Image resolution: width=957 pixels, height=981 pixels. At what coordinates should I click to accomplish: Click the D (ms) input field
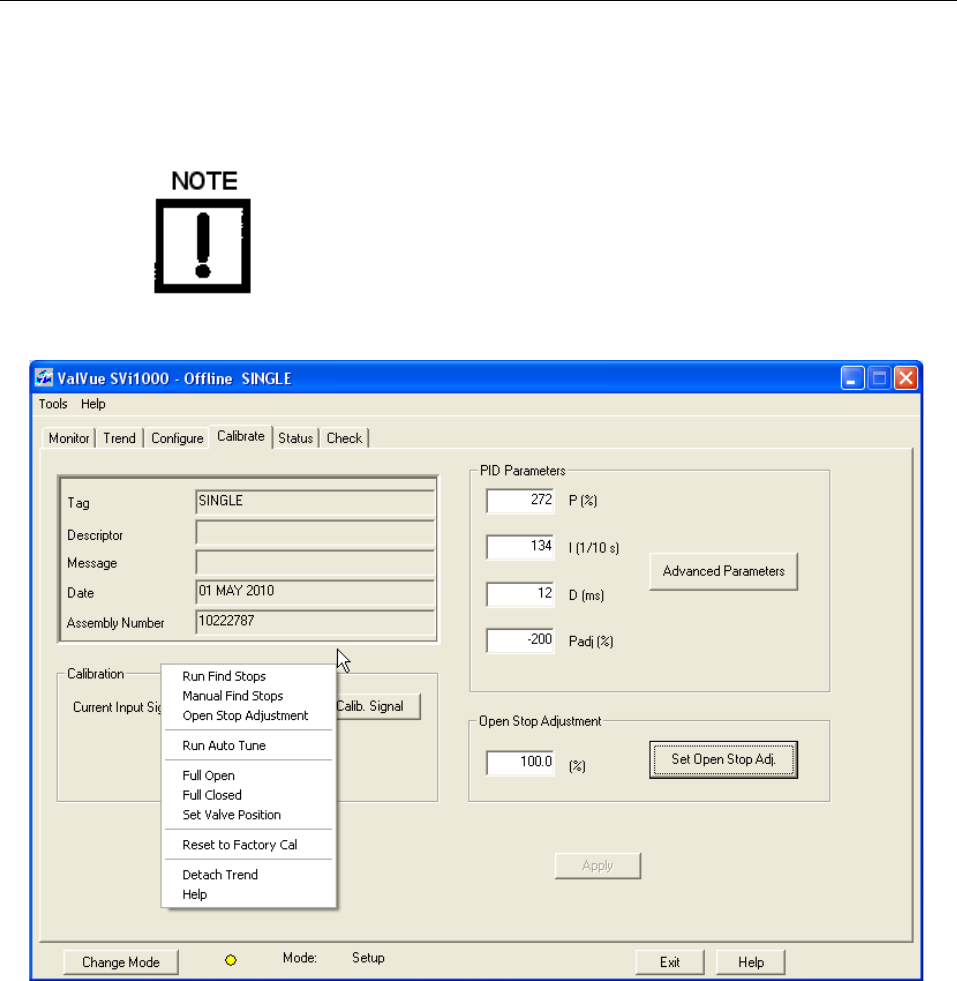520,594
